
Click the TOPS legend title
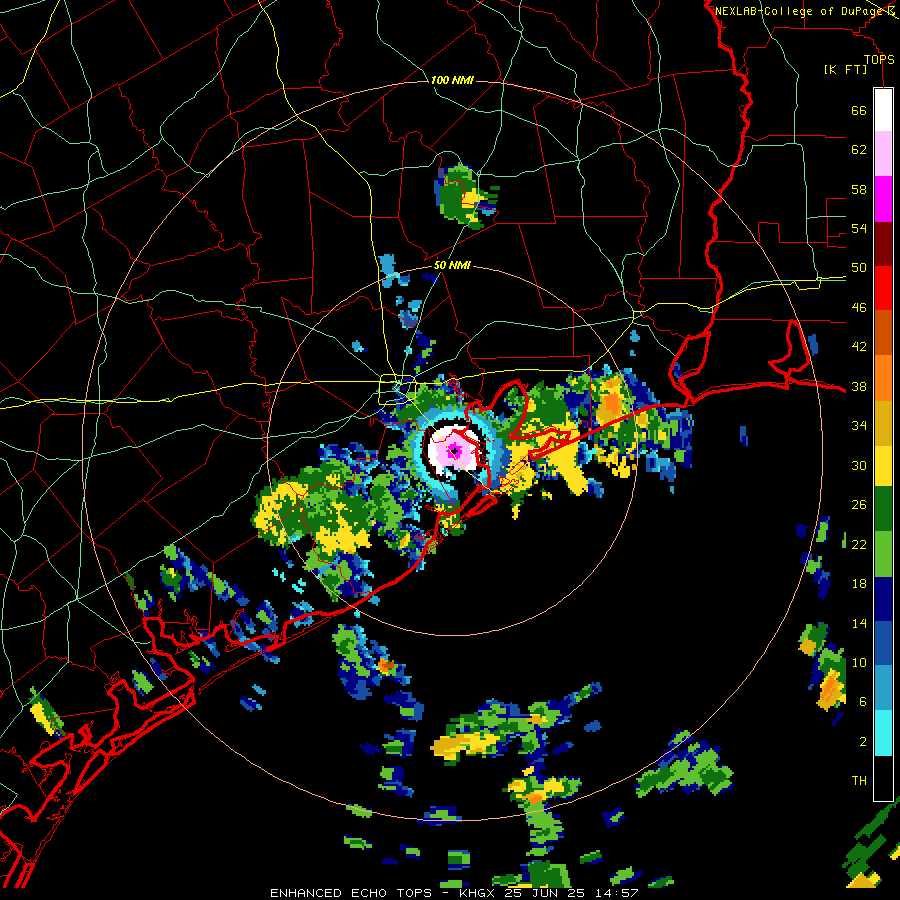point(879,59)
